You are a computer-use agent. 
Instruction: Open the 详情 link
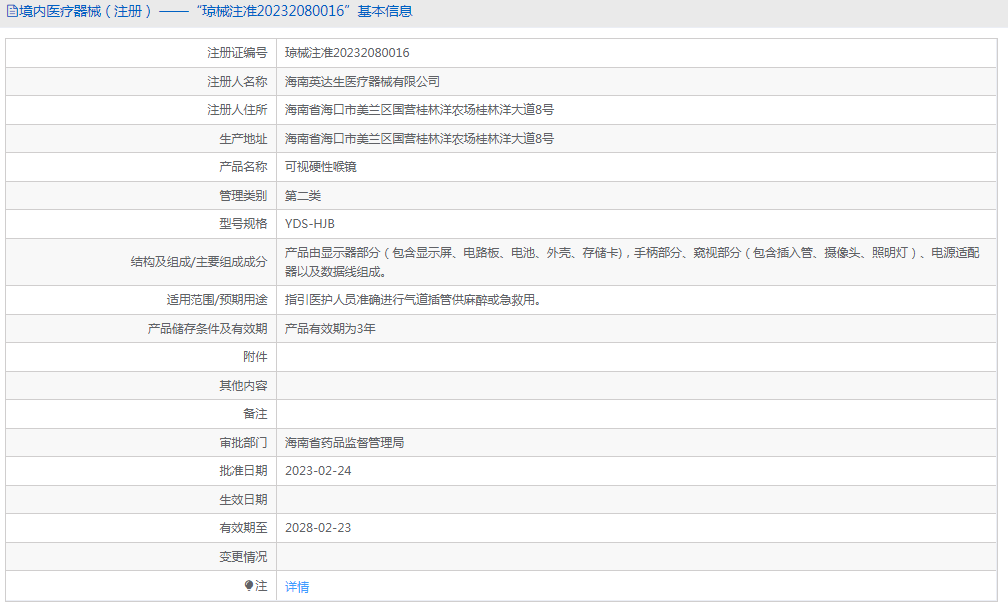click(297, 586)
